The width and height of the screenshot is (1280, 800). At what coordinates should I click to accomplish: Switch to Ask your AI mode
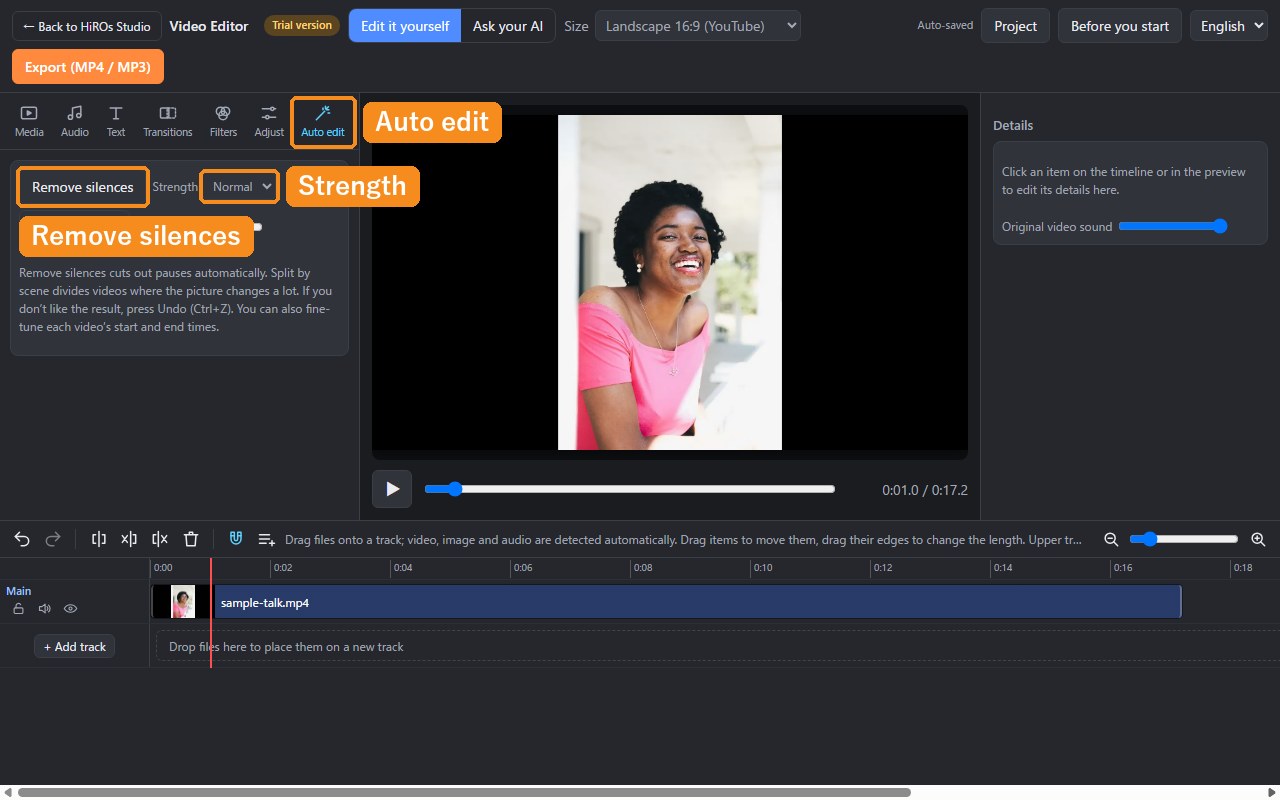tap(508, 26)
